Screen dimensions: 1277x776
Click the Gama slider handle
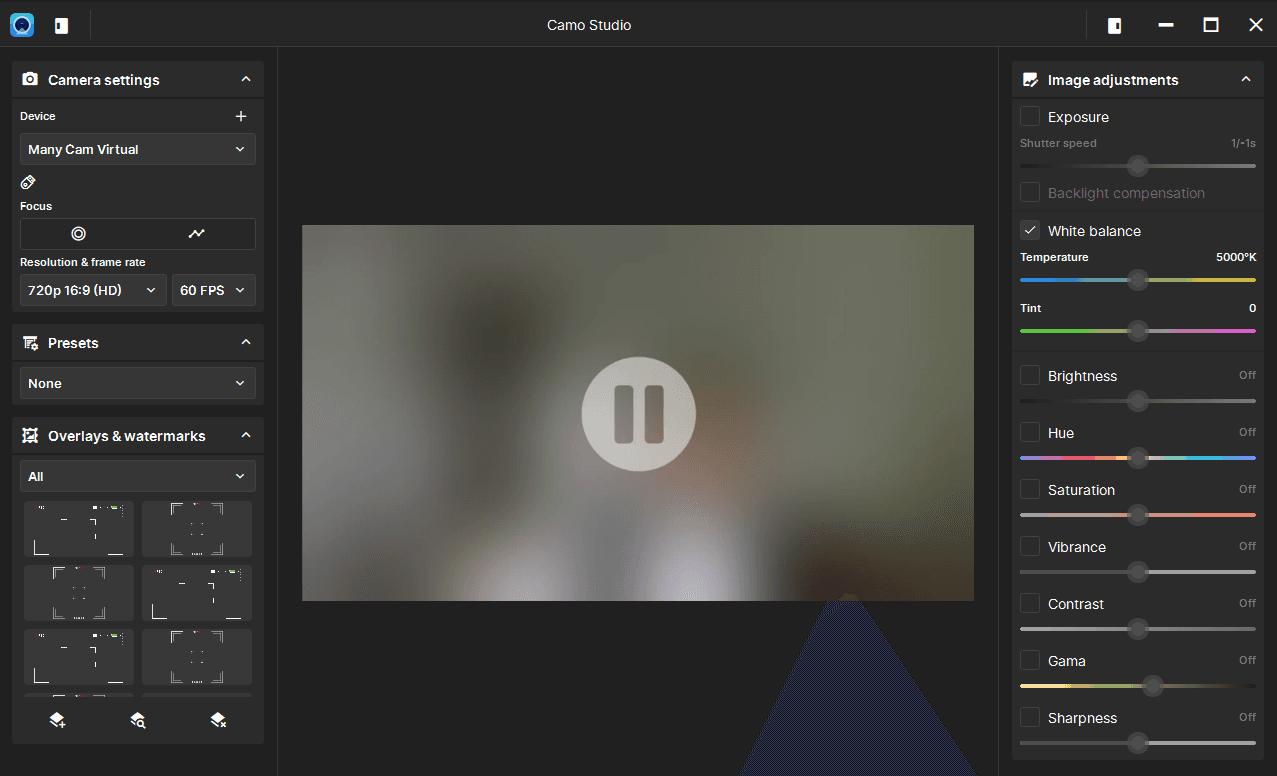point(1153,686)
